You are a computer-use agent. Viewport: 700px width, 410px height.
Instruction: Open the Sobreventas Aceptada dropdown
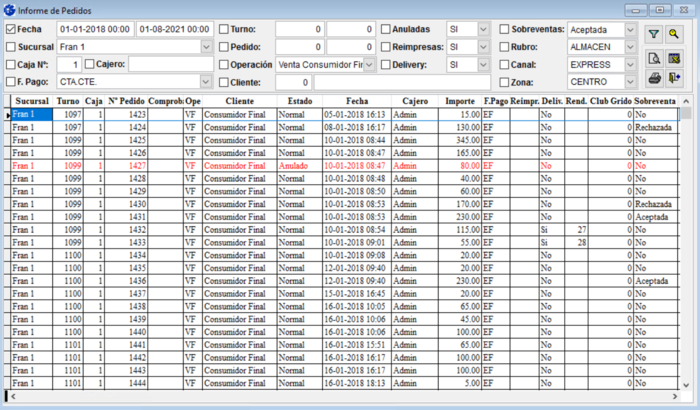pos(630,29)
